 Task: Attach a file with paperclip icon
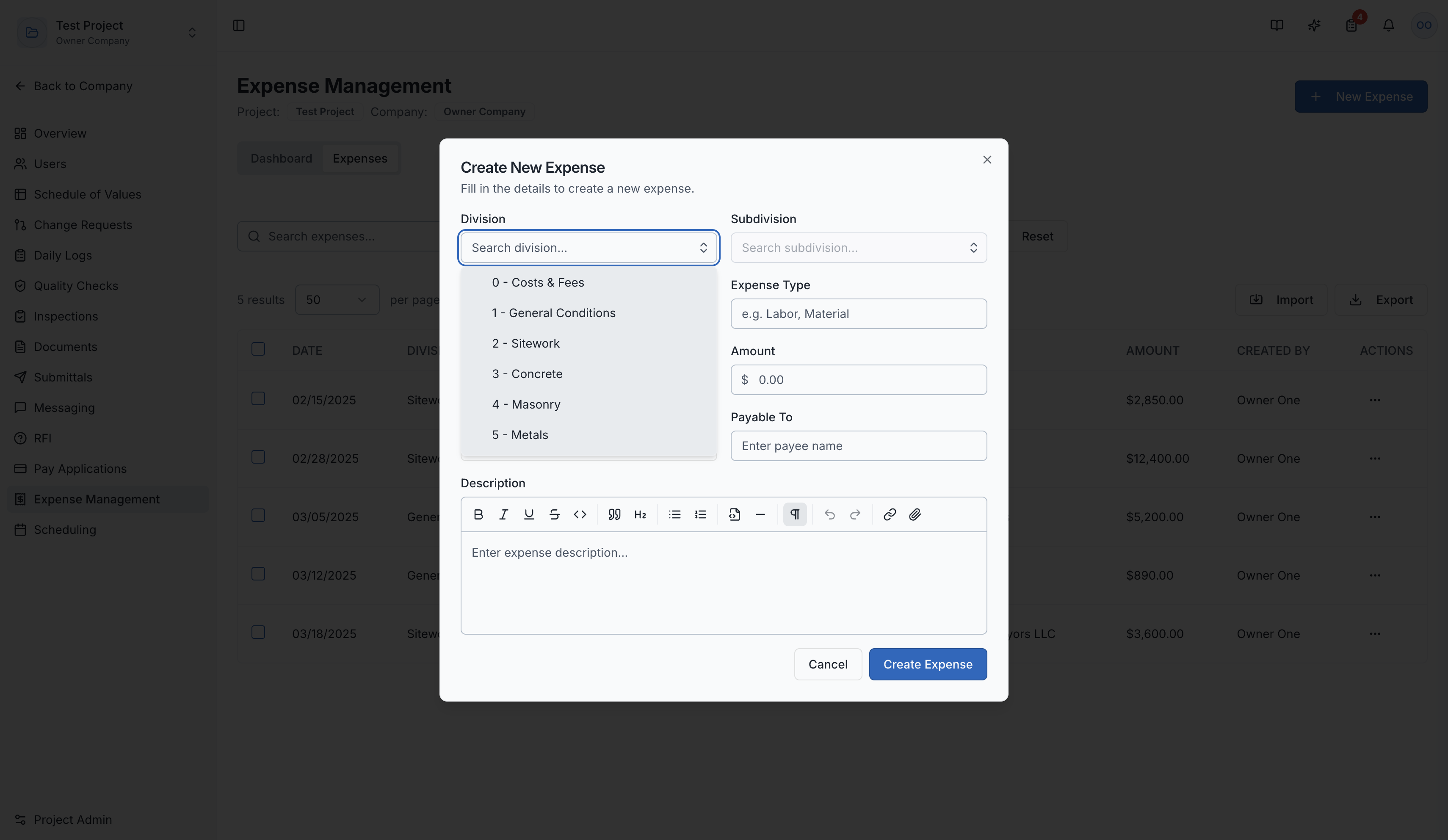pyautogui.click(x=915, y=514)
